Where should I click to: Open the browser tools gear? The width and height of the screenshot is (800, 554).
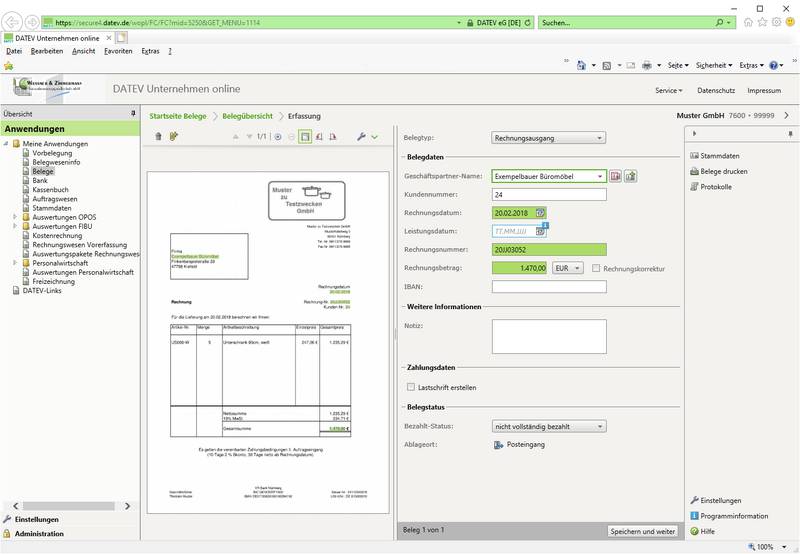[x=777, y=22]
